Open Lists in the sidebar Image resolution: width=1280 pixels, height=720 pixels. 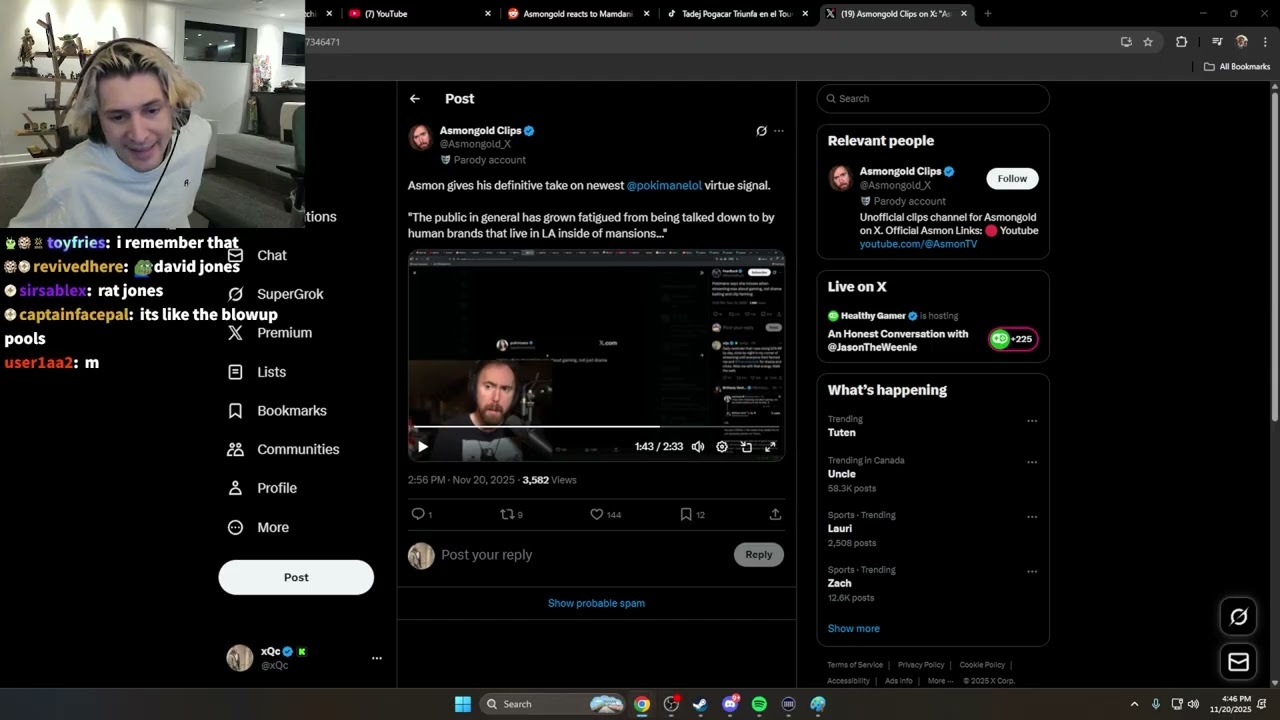(x=257, y=372)
